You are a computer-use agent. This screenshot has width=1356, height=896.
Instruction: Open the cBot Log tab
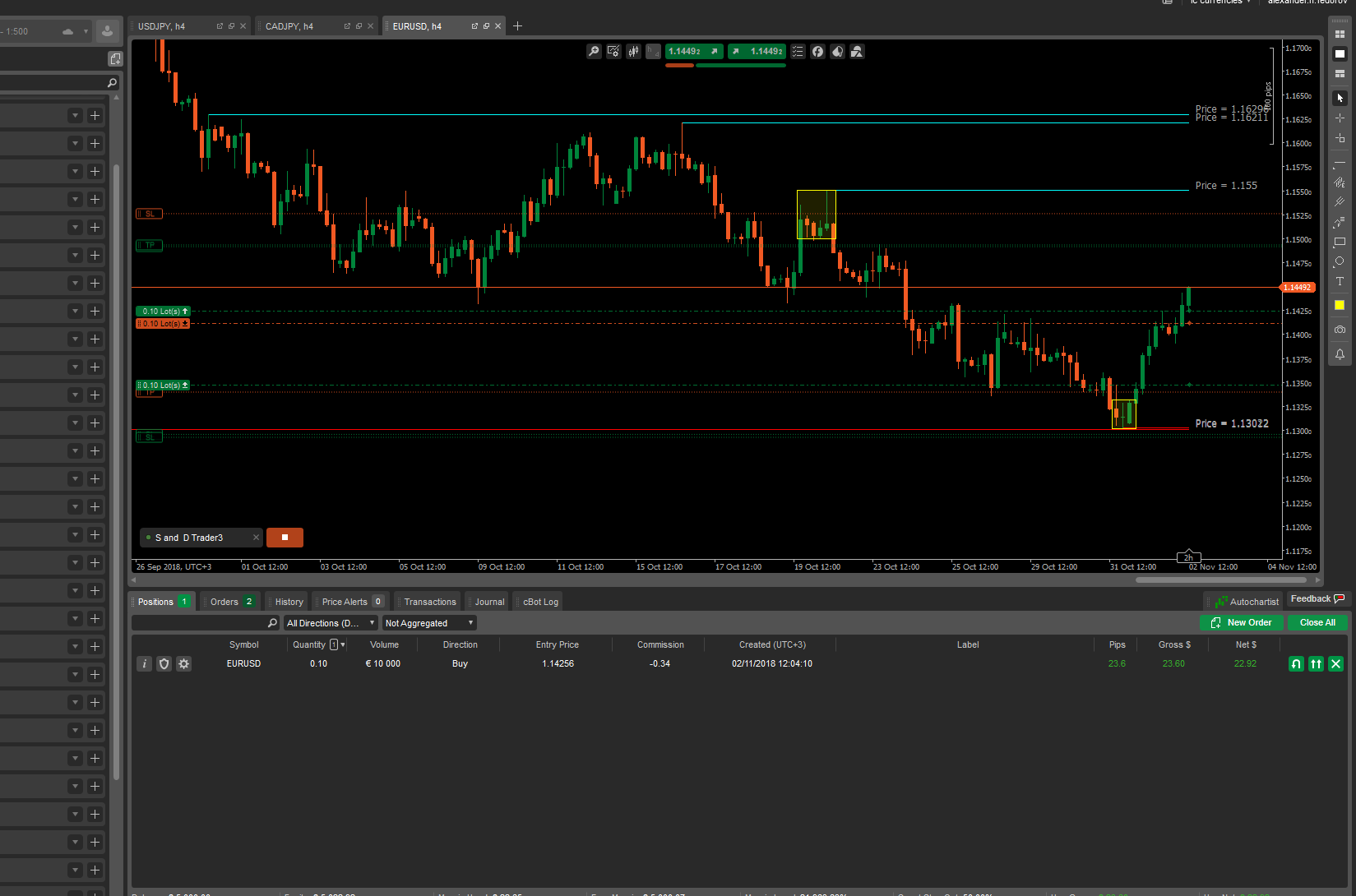click(x=540, y=602)
